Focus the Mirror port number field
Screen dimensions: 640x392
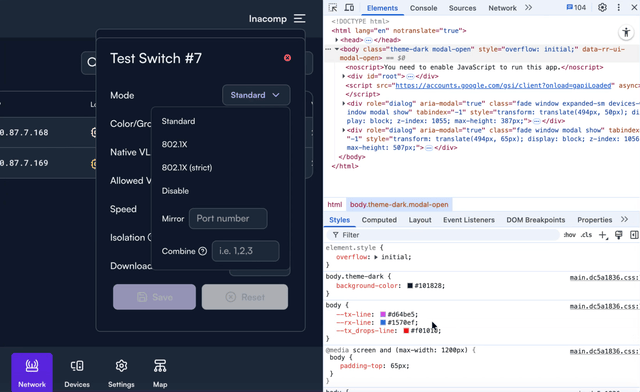(x=228, y=218)
